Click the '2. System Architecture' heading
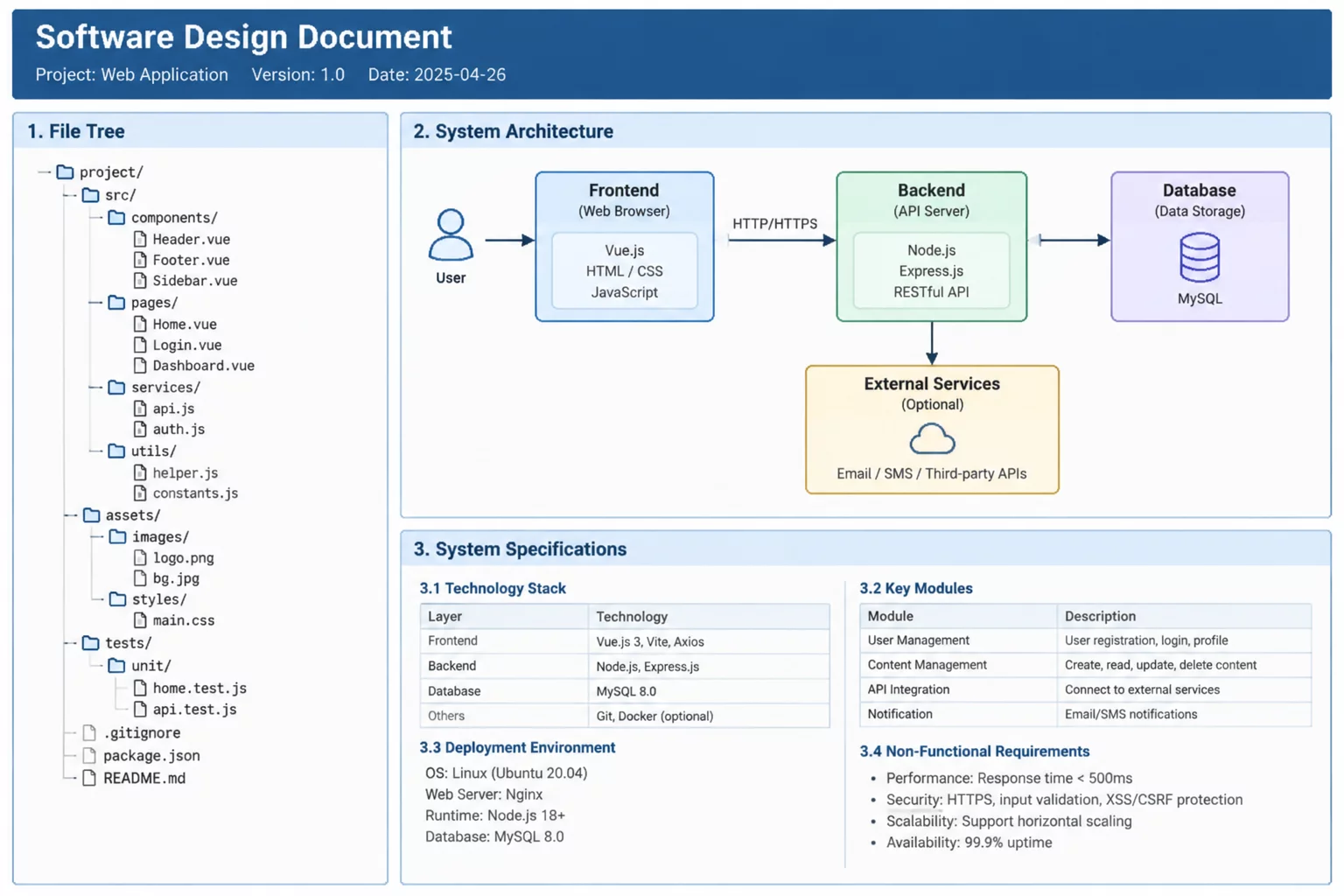The height and width of the screenshot is (896, 1344). (514, 131)
